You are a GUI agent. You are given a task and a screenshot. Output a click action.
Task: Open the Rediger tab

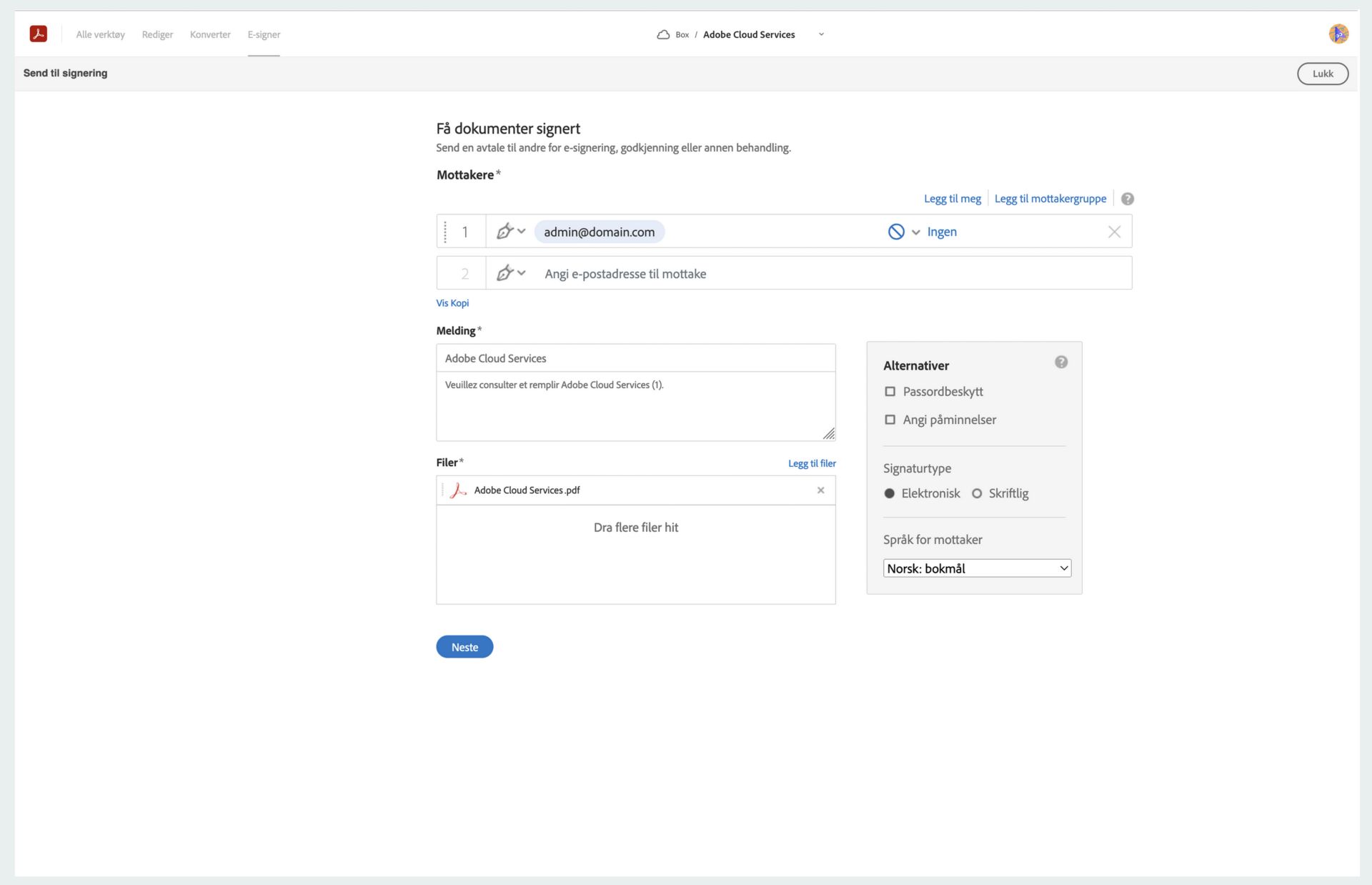coord(157,34)
